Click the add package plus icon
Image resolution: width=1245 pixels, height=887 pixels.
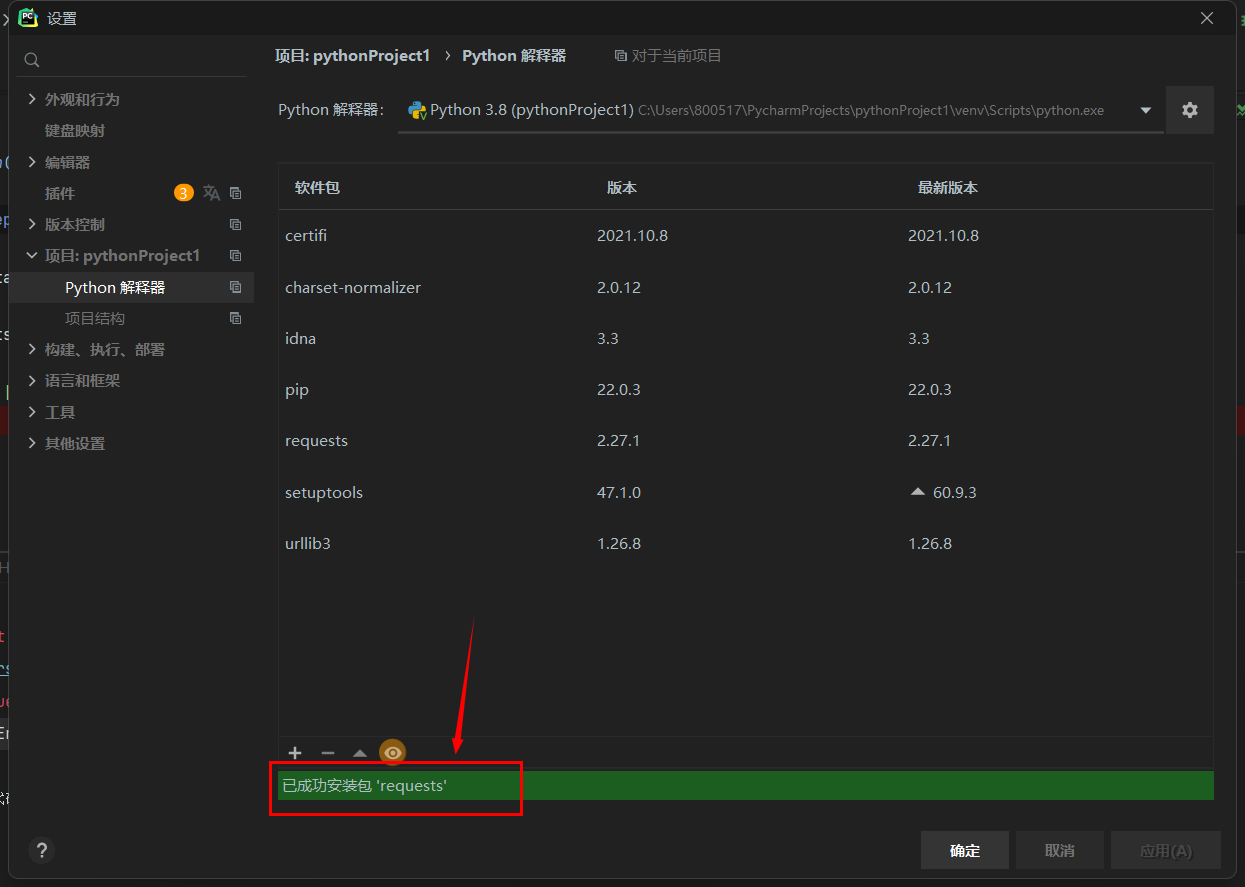point(295,753)
